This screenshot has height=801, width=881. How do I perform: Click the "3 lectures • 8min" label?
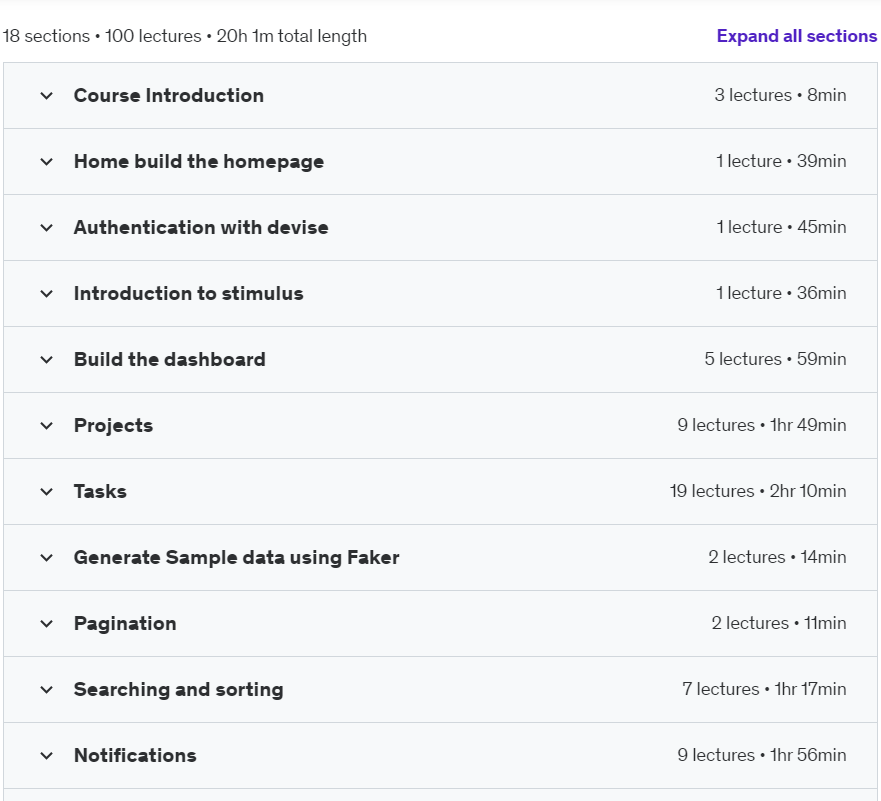pyautogui.click(x=780, y=95)
